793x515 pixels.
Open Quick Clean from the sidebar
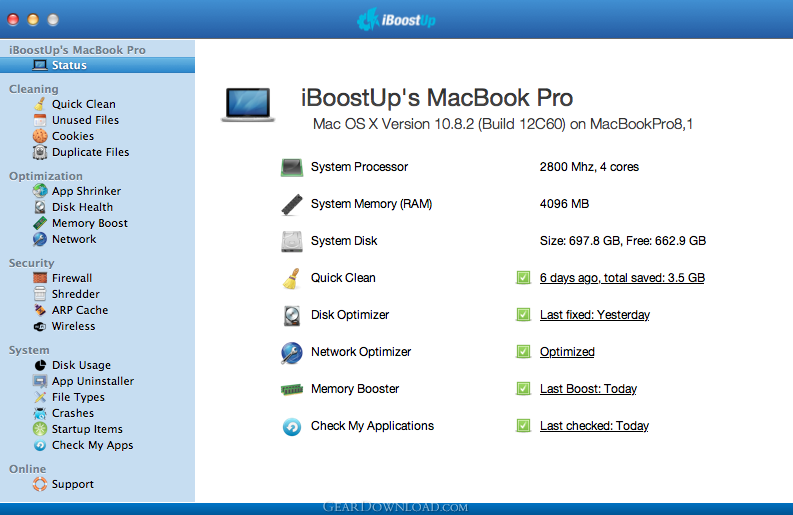pos(83,104)
